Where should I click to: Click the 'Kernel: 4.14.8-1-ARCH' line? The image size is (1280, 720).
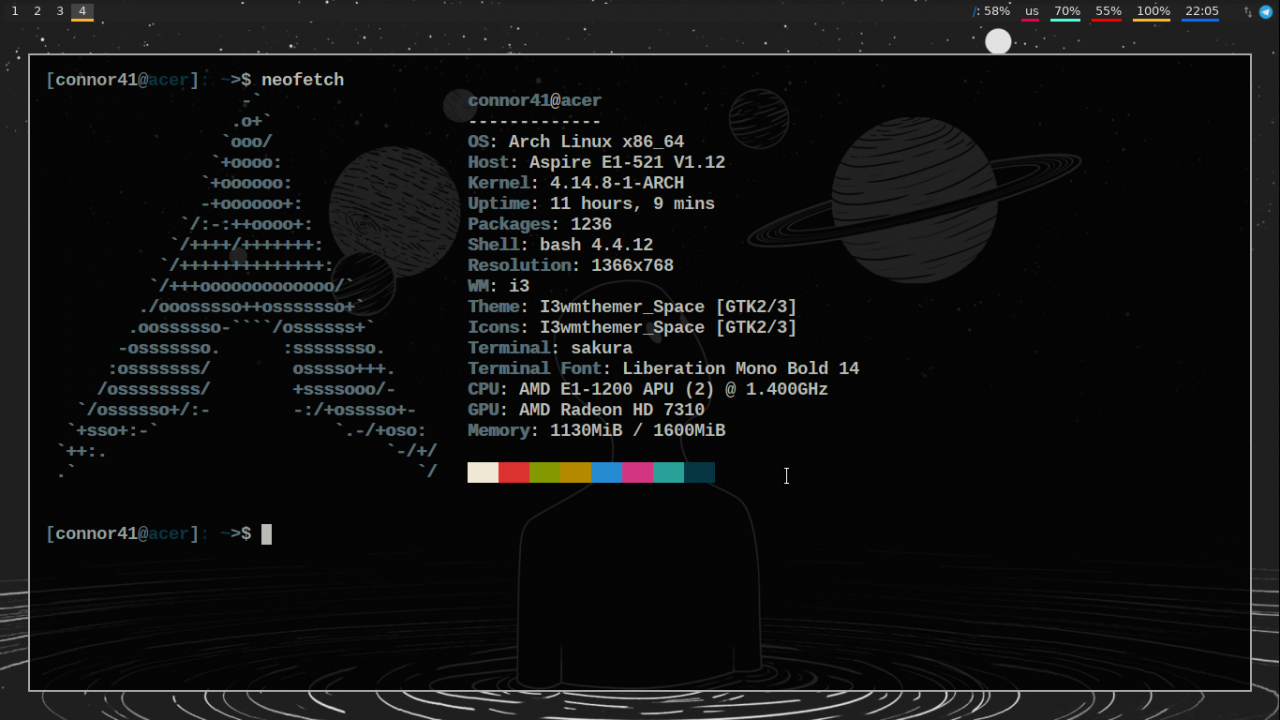576,183
